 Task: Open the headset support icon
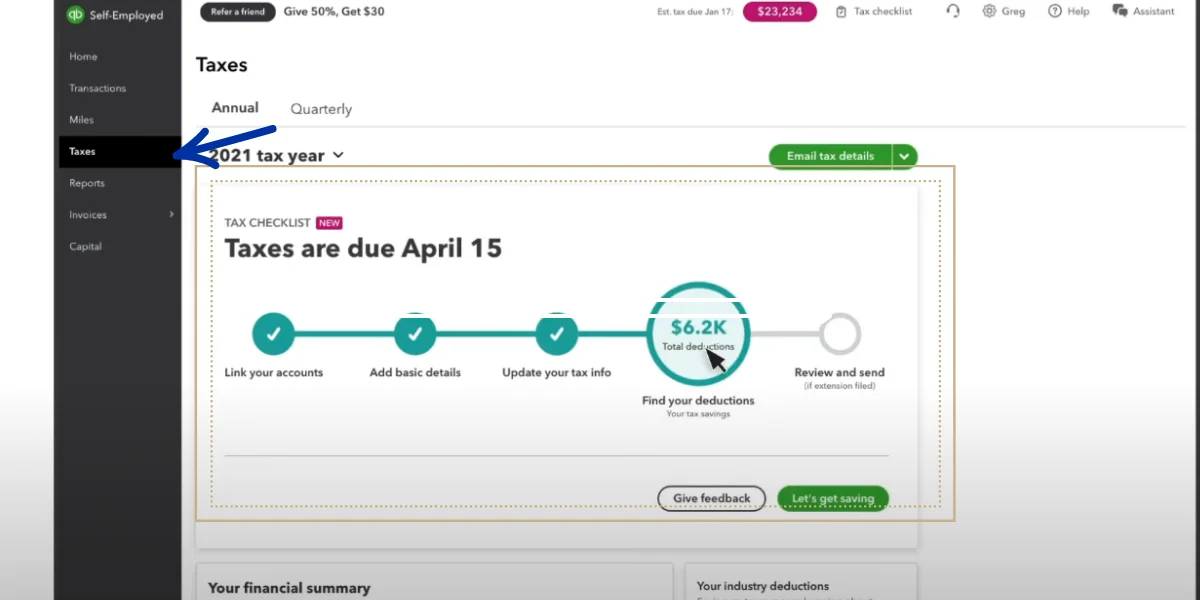tap(952, 11)
